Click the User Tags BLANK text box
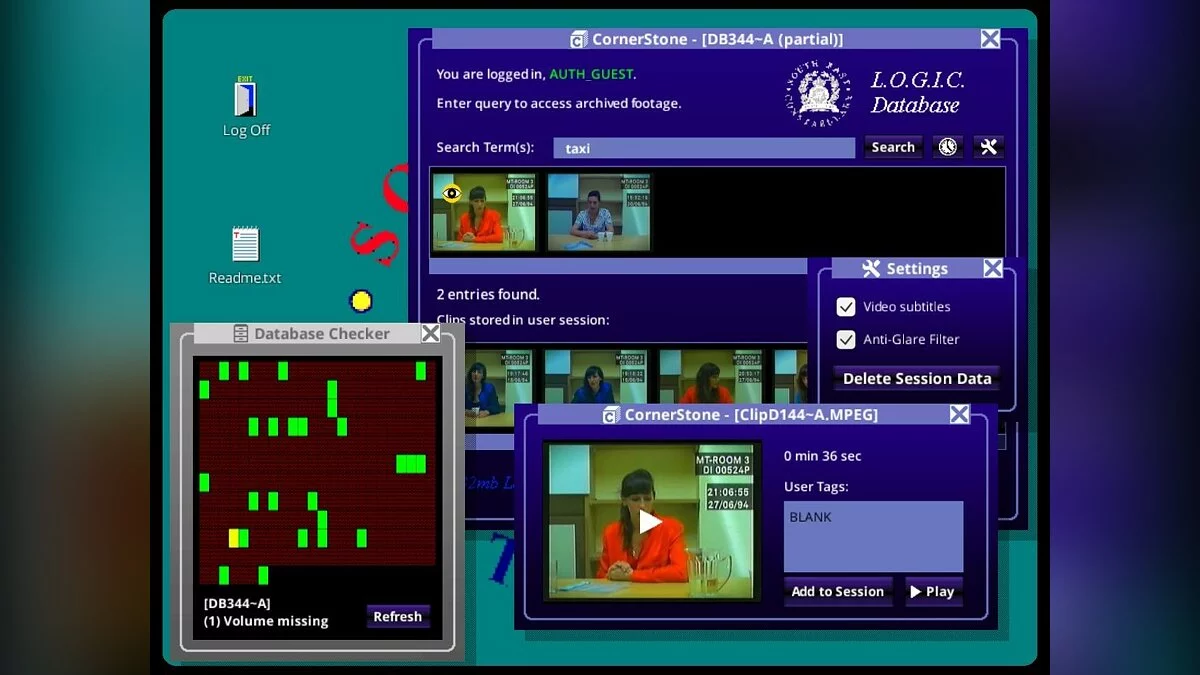The width and height of the screenshot is (1200, 675). click(x=873, y=536)
